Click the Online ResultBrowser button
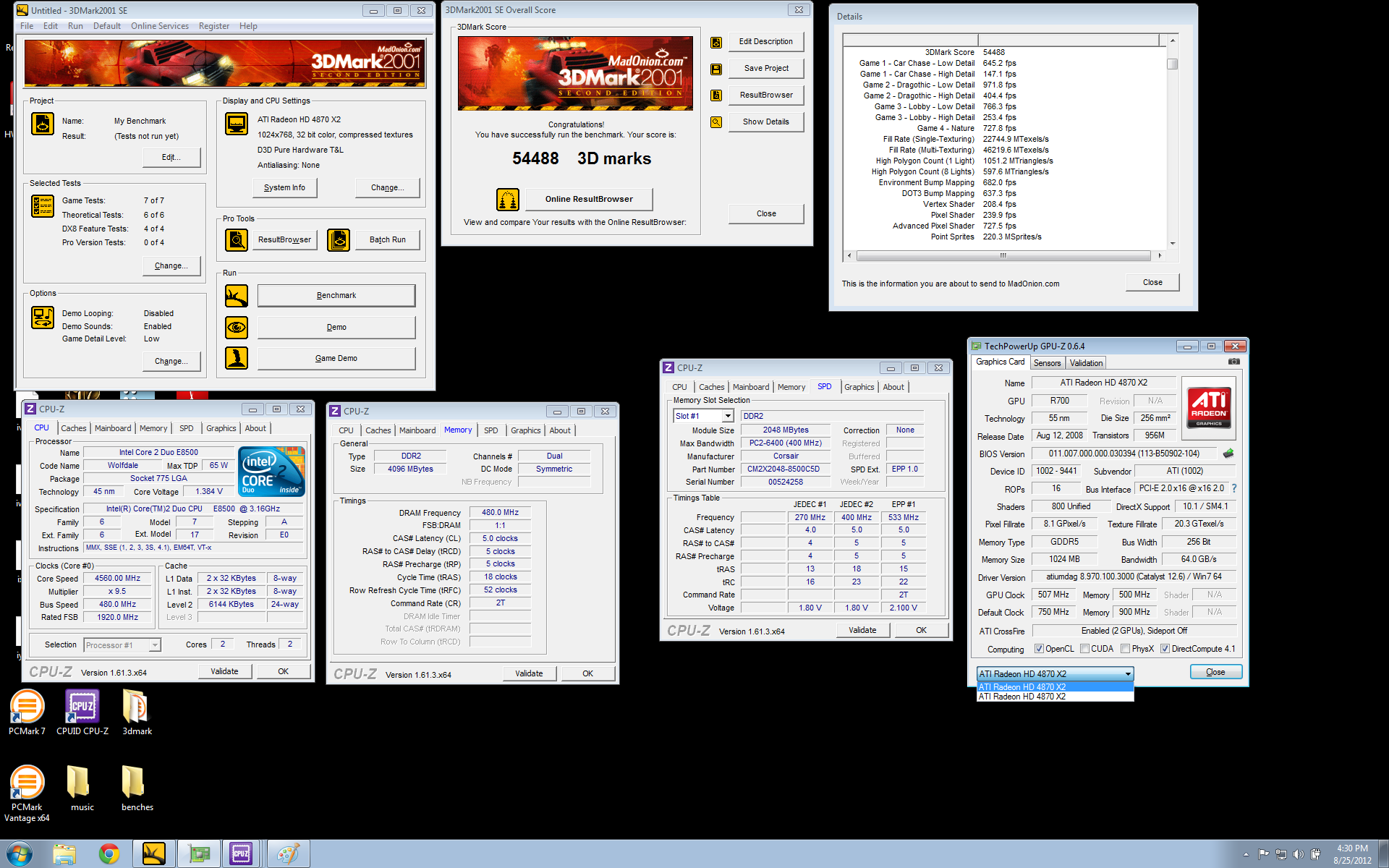Screen dimensions: 1389x868 [x=589, y=200]
